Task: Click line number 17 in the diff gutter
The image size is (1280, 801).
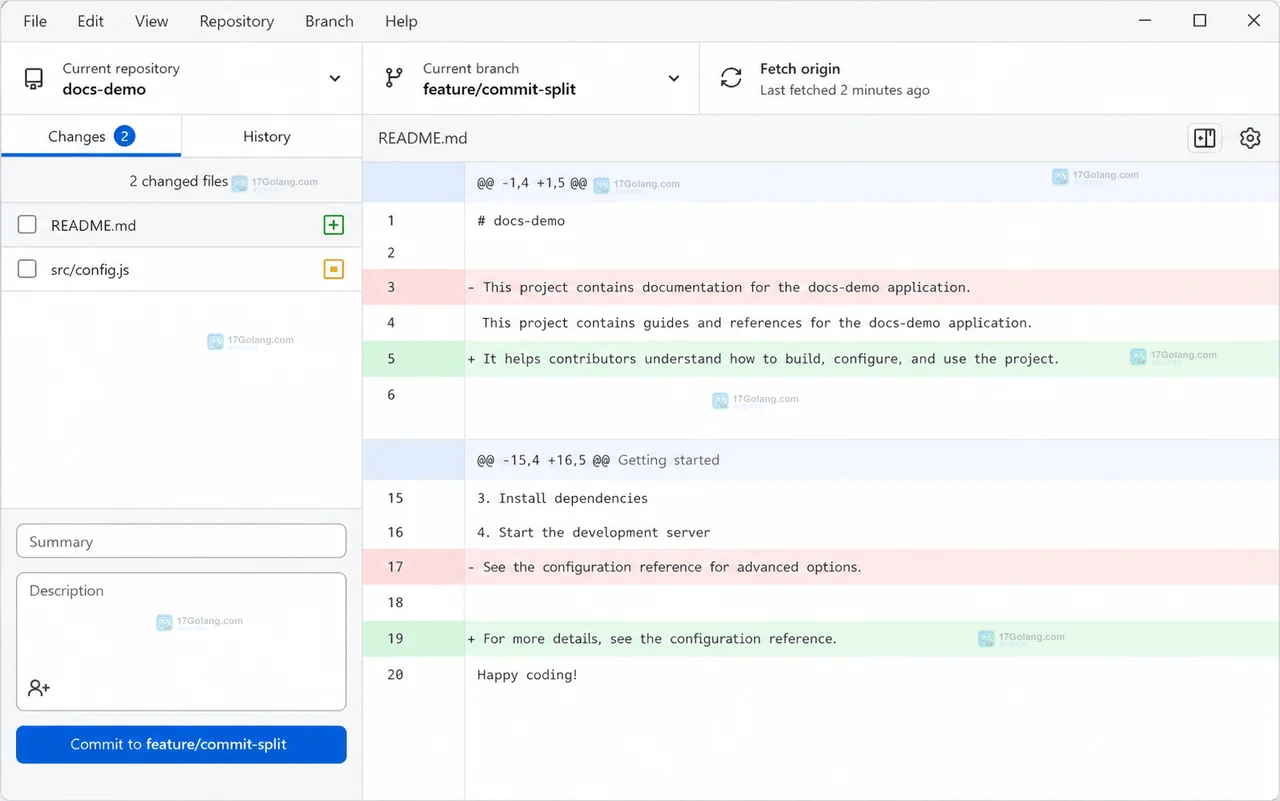Action: click(395, 566)
